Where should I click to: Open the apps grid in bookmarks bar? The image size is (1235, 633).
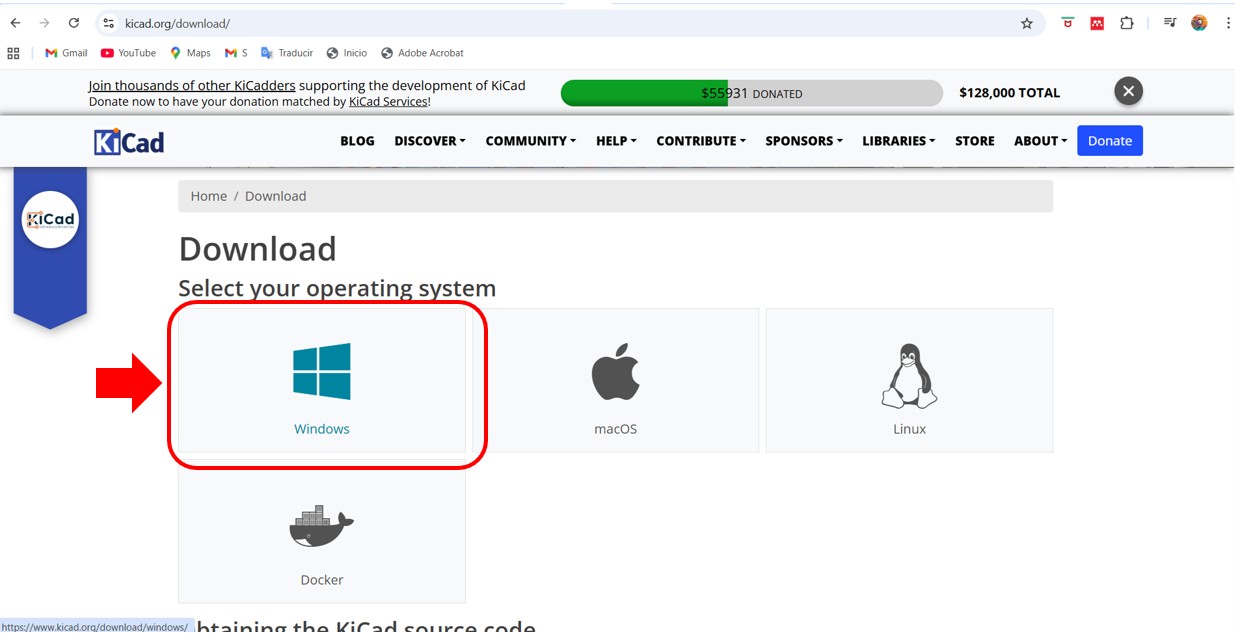[x=13, y=53]
